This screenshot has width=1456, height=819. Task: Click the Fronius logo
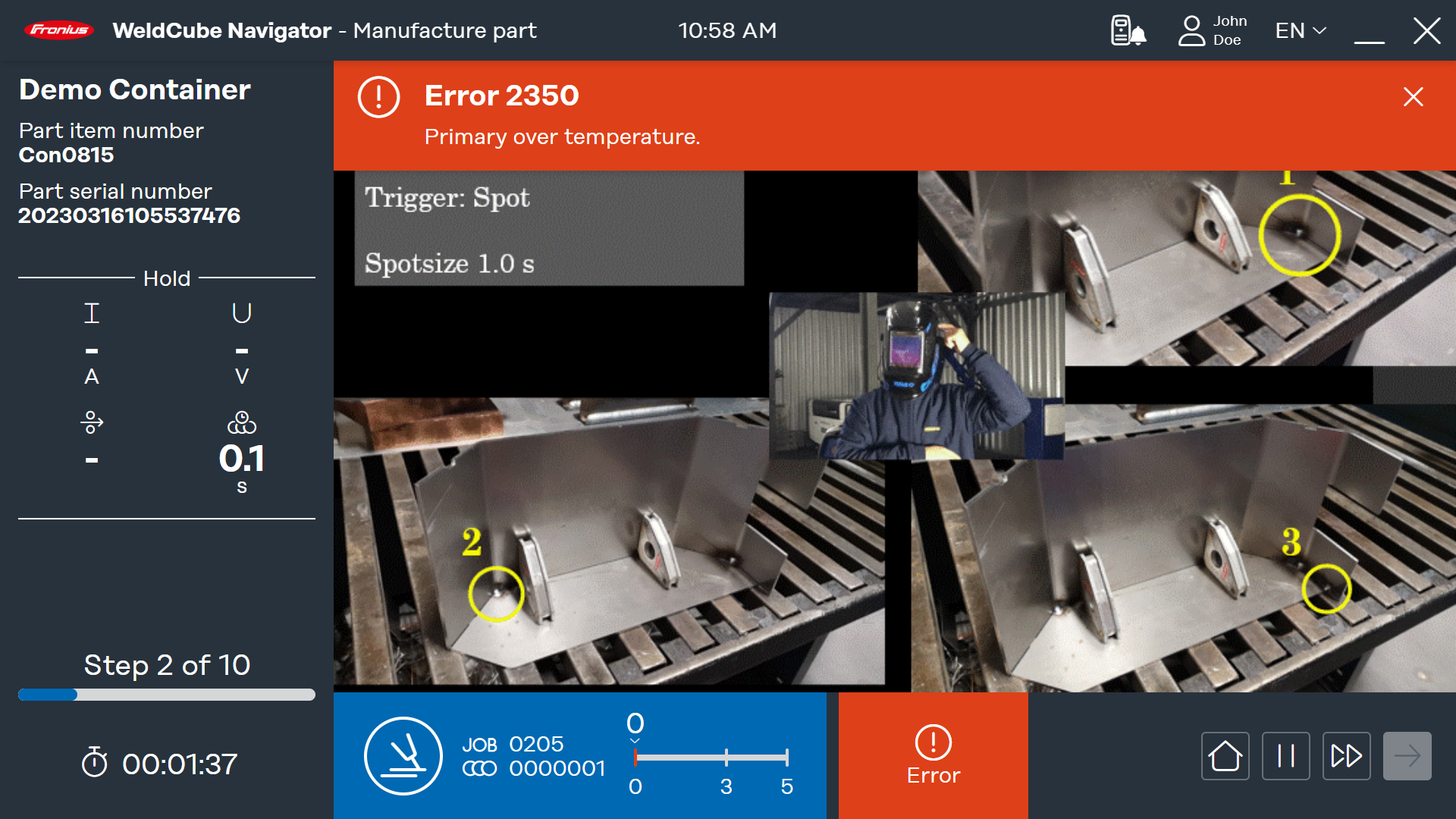(58, 30)
